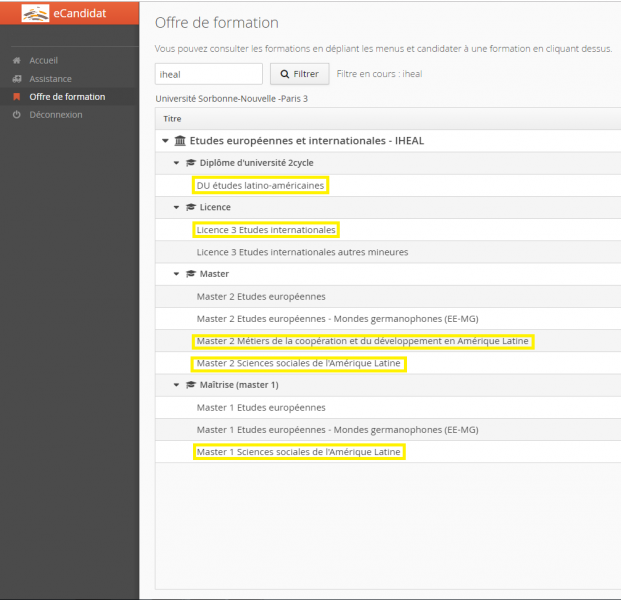The image size is (621, 600).
Task: Click the Offre de formation bookmark icon
Action: coord(17,97)
